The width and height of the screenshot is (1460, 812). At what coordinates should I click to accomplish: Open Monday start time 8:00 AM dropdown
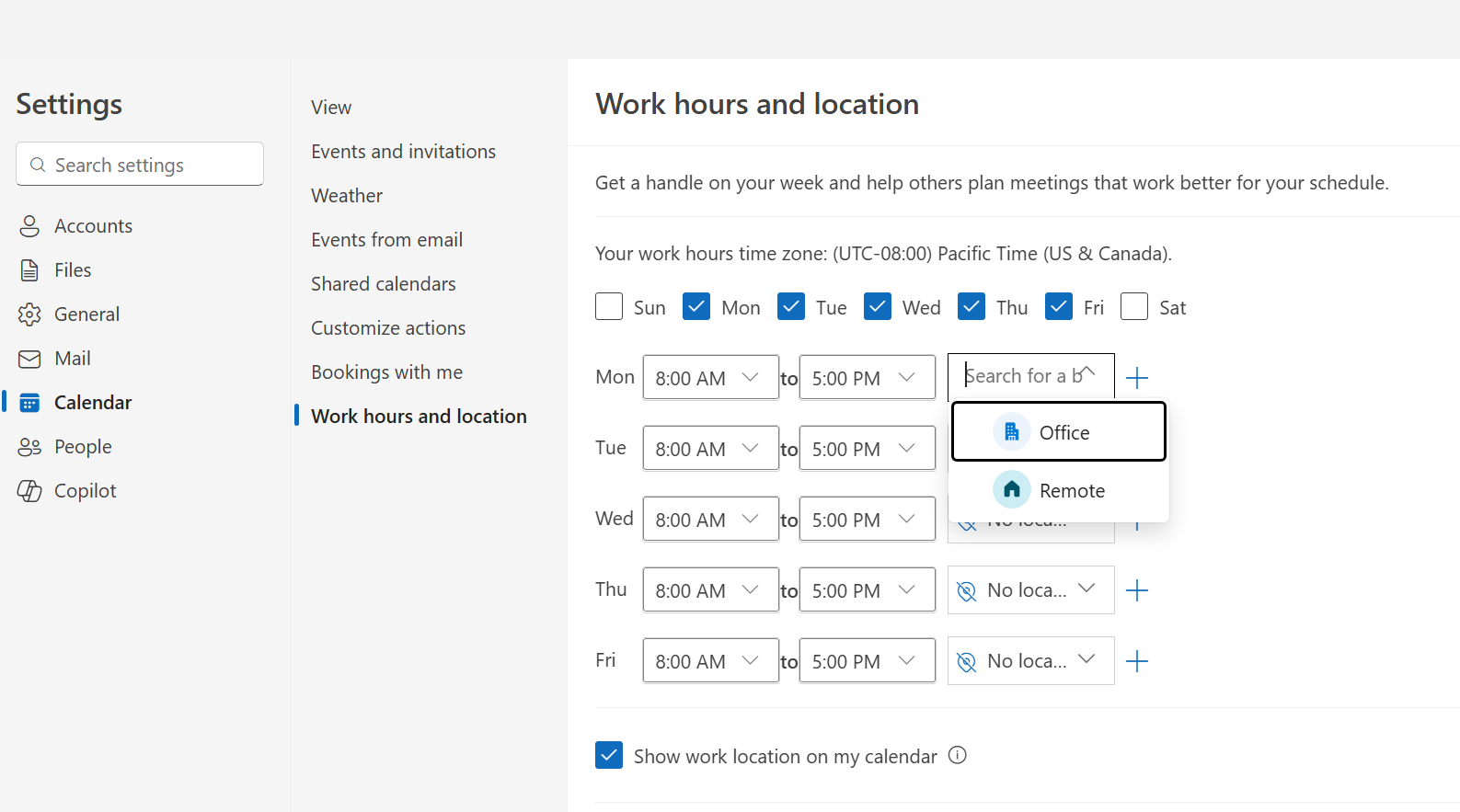tap(711, 377)
